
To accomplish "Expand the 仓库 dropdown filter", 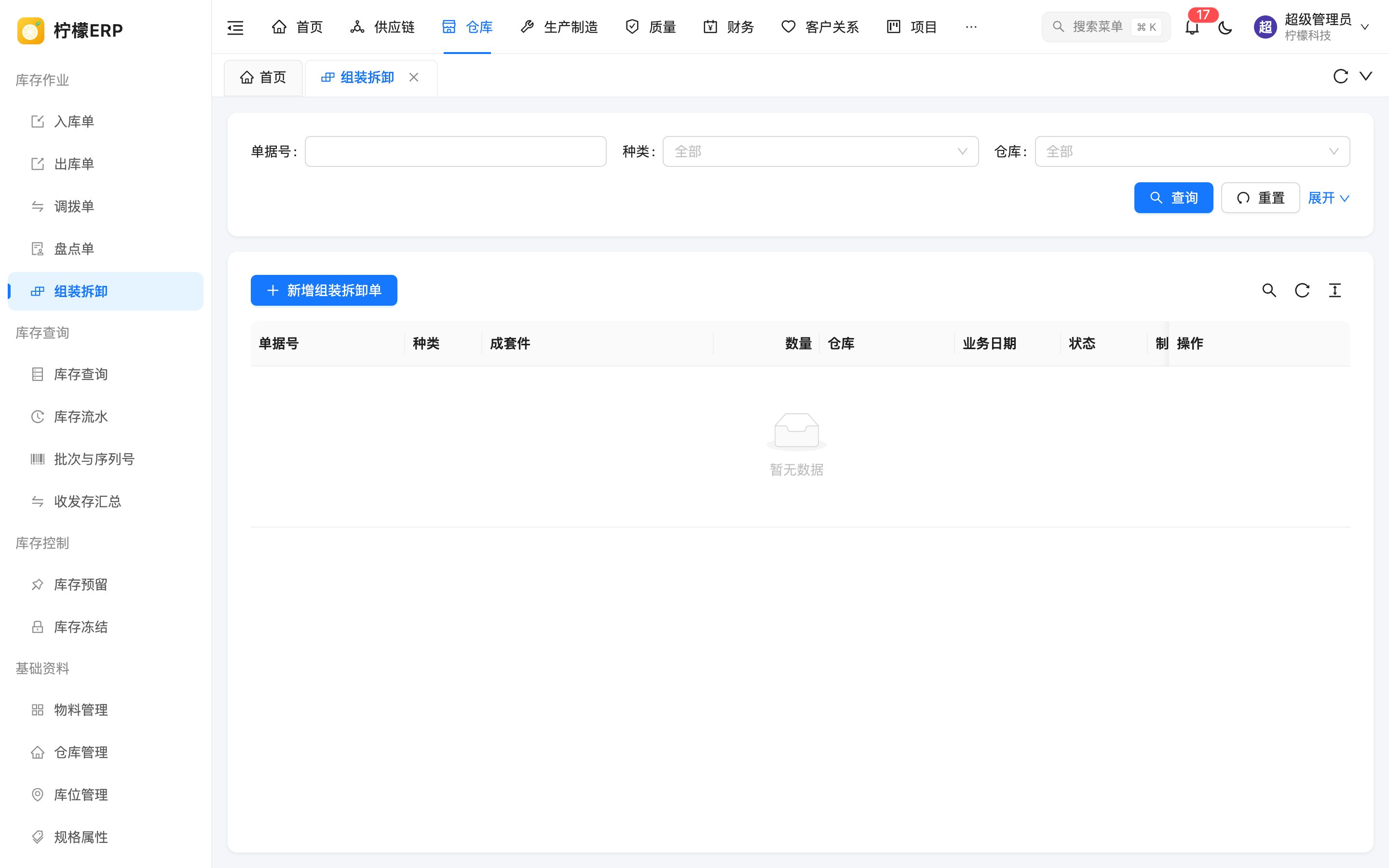I will pyautogui.click(x=1192, y=151).
